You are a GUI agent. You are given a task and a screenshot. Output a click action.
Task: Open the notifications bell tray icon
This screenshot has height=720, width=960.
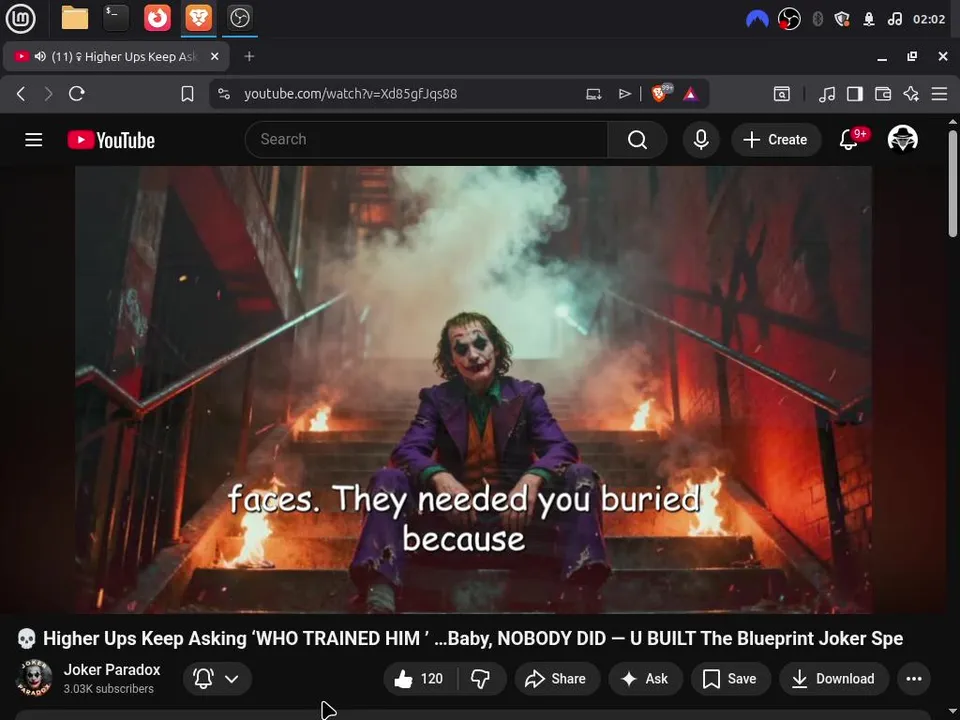pyautogui.click(x=869, y=19)
